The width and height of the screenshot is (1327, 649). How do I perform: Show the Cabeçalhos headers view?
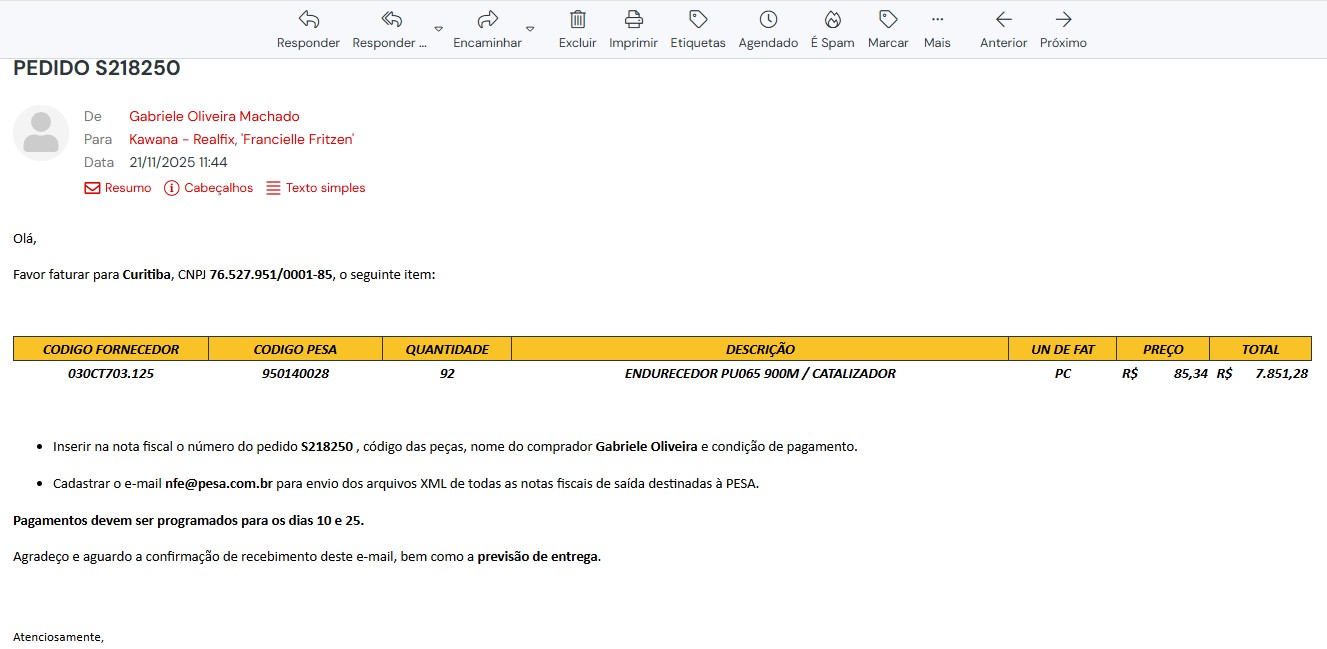208,188
